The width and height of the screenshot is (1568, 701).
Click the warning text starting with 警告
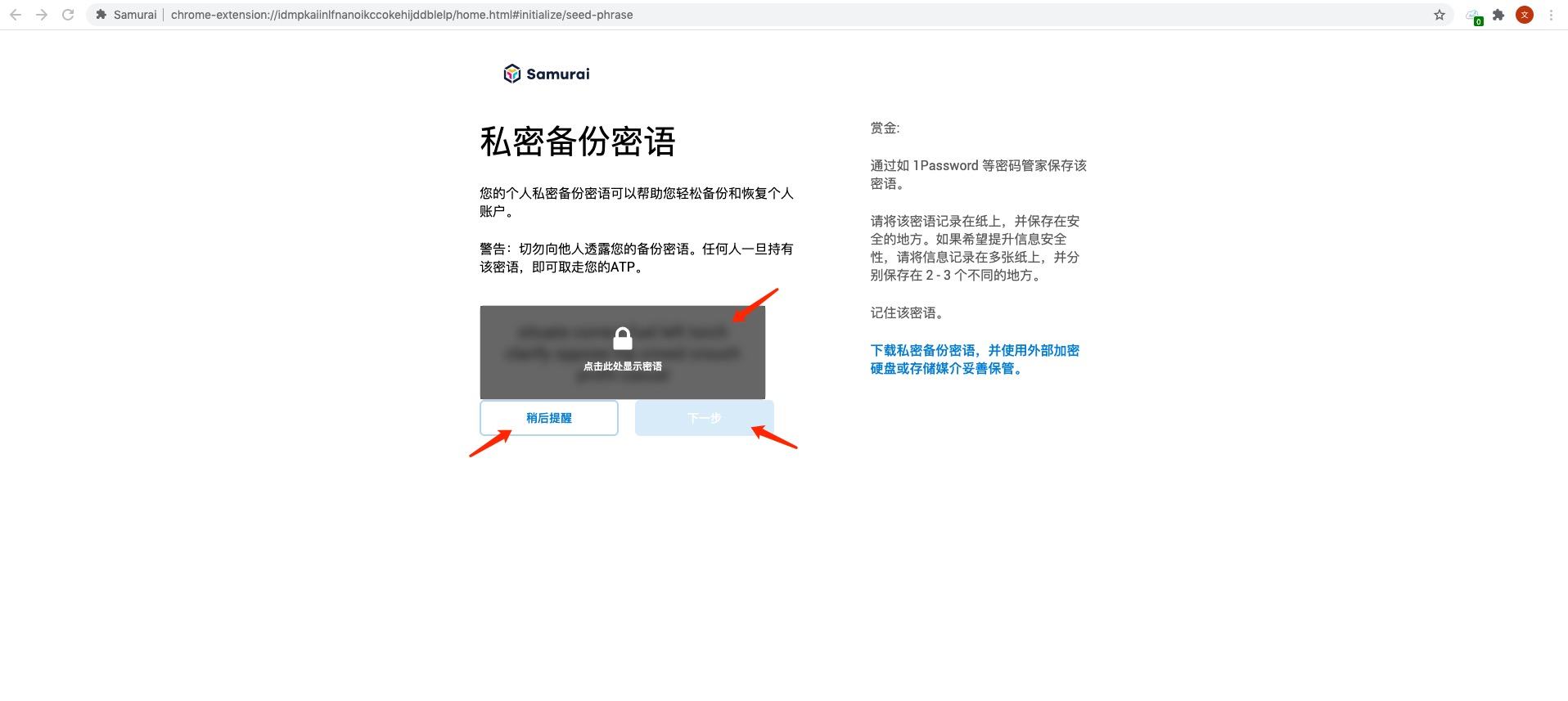637,258
